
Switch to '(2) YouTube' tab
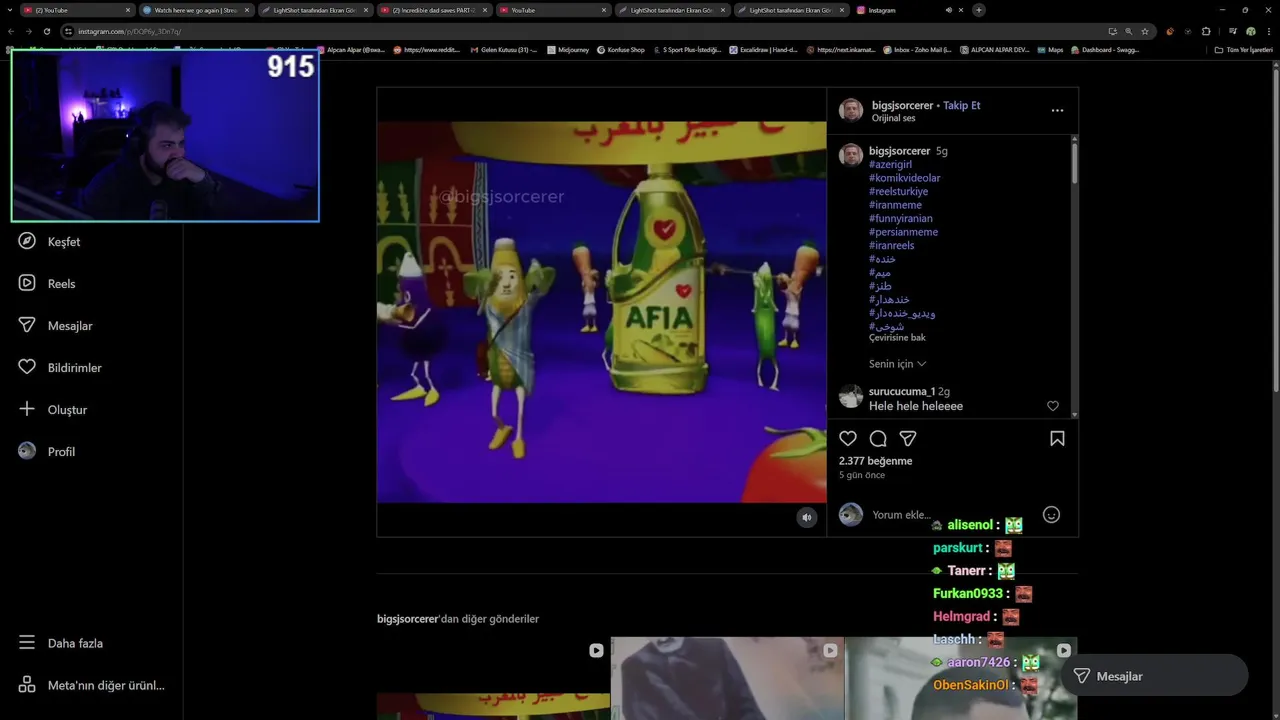pos(78,10)
